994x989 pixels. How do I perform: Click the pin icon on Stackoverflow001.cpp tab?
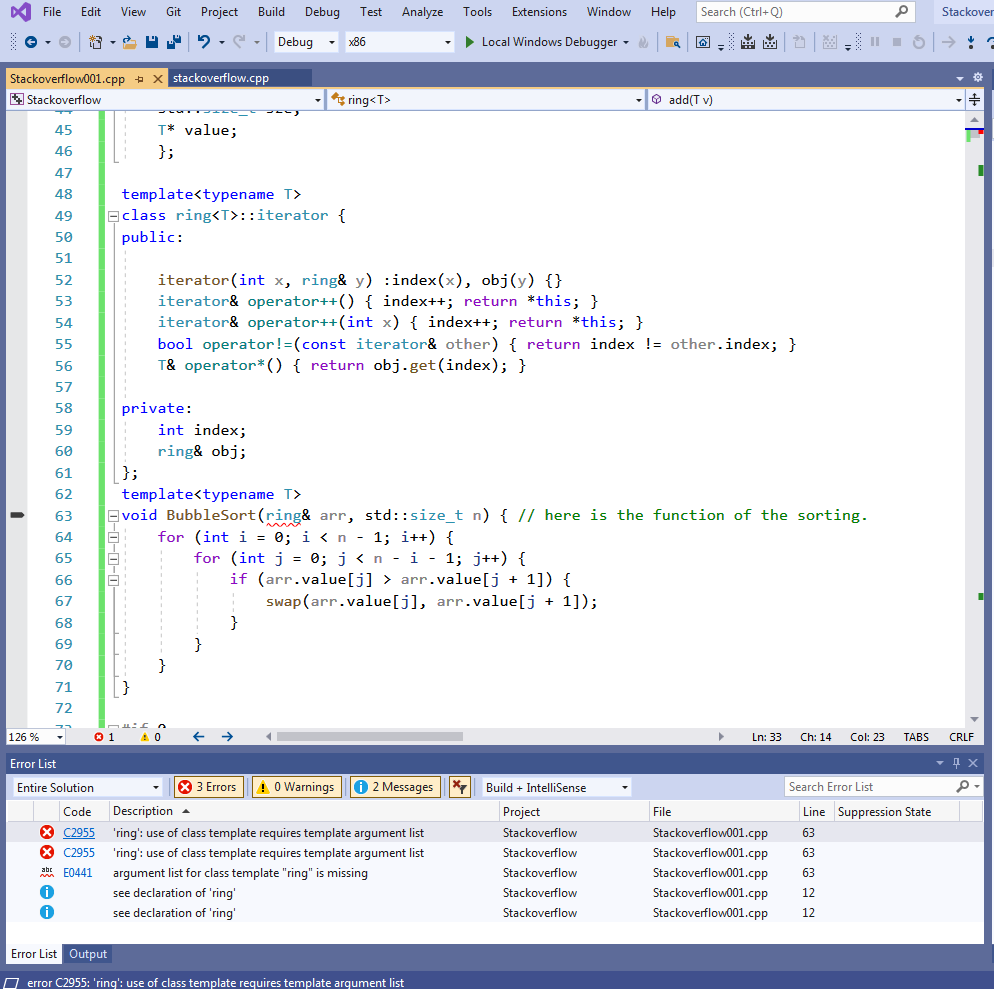click(139, 79)
